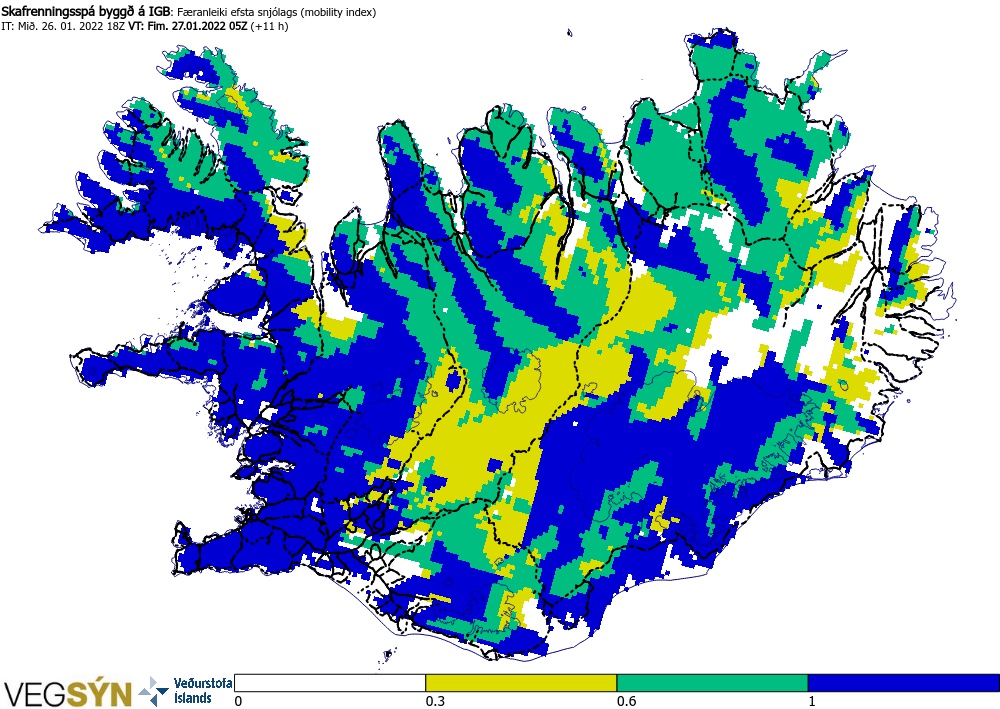
Task: Select the white legend color segment
Action: [x=330, y=683]
